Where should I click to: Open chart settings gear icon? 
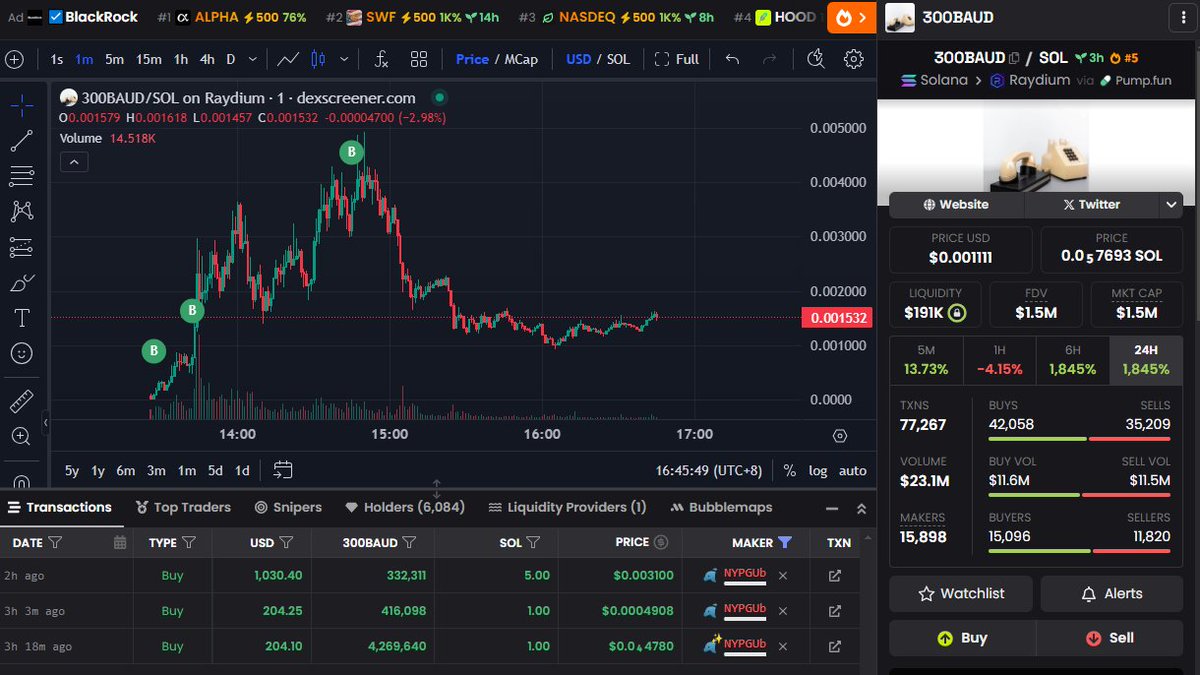point(854,59)
